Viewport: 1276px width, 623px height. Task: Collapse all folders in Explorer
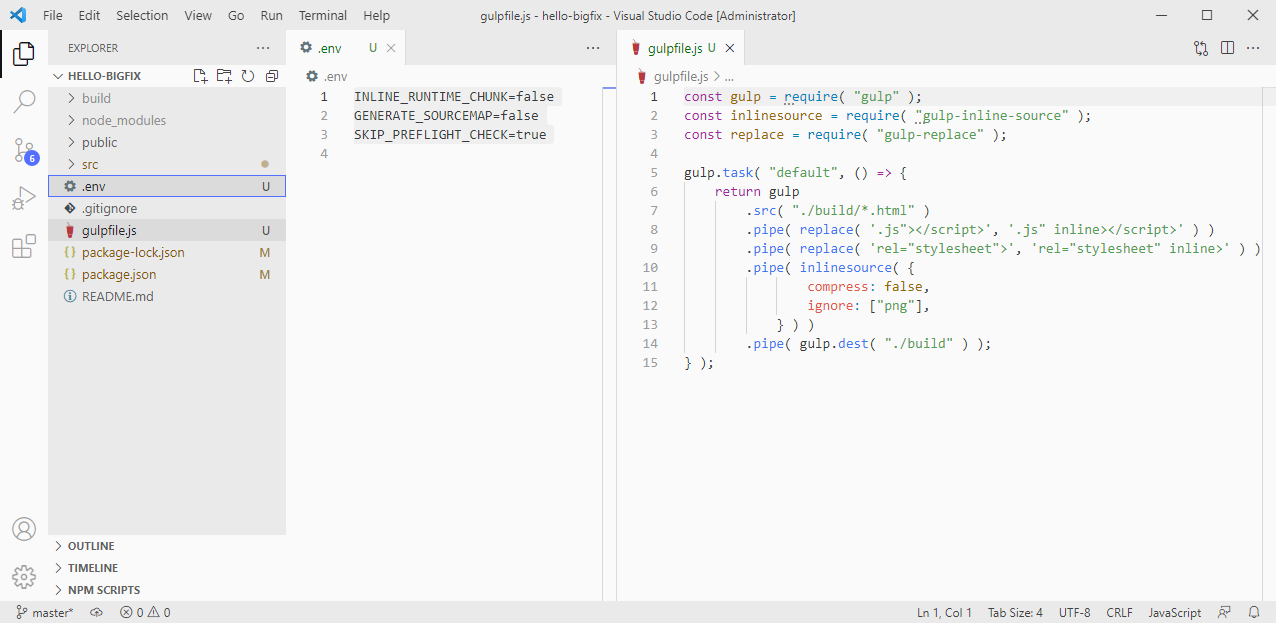[271, 76]
